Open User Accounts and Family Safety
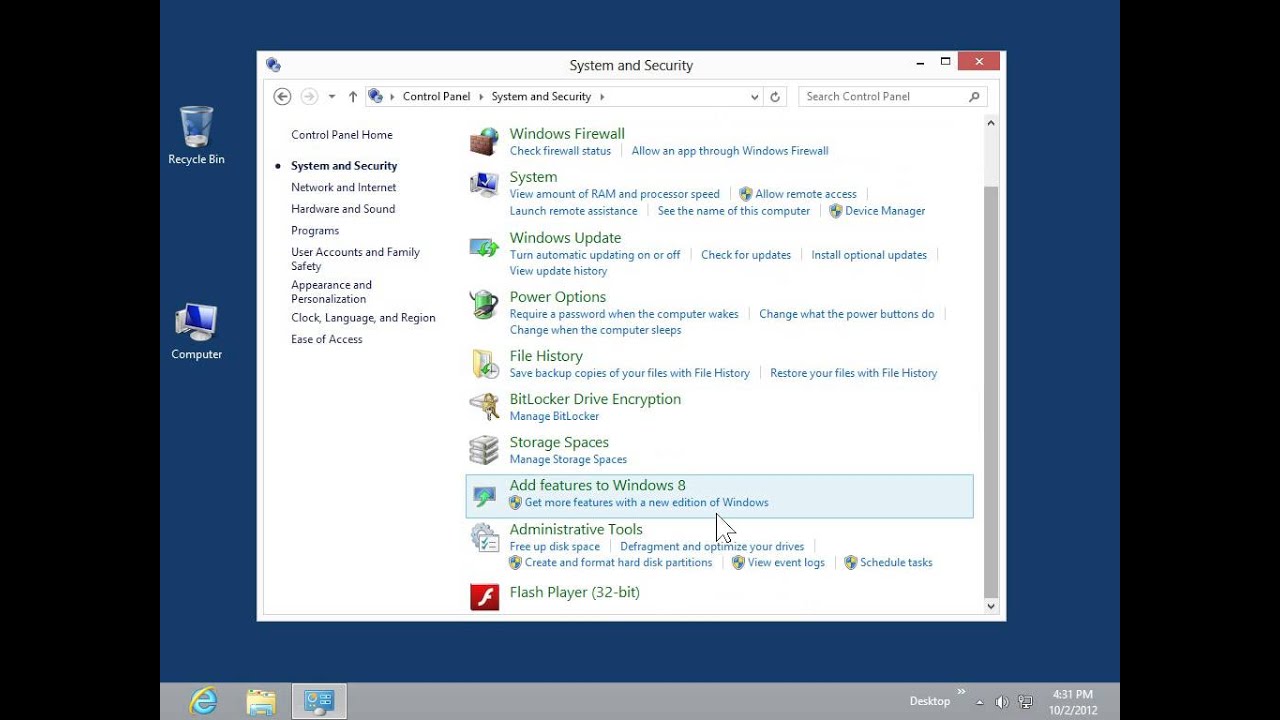 click(x=355, y=259)
